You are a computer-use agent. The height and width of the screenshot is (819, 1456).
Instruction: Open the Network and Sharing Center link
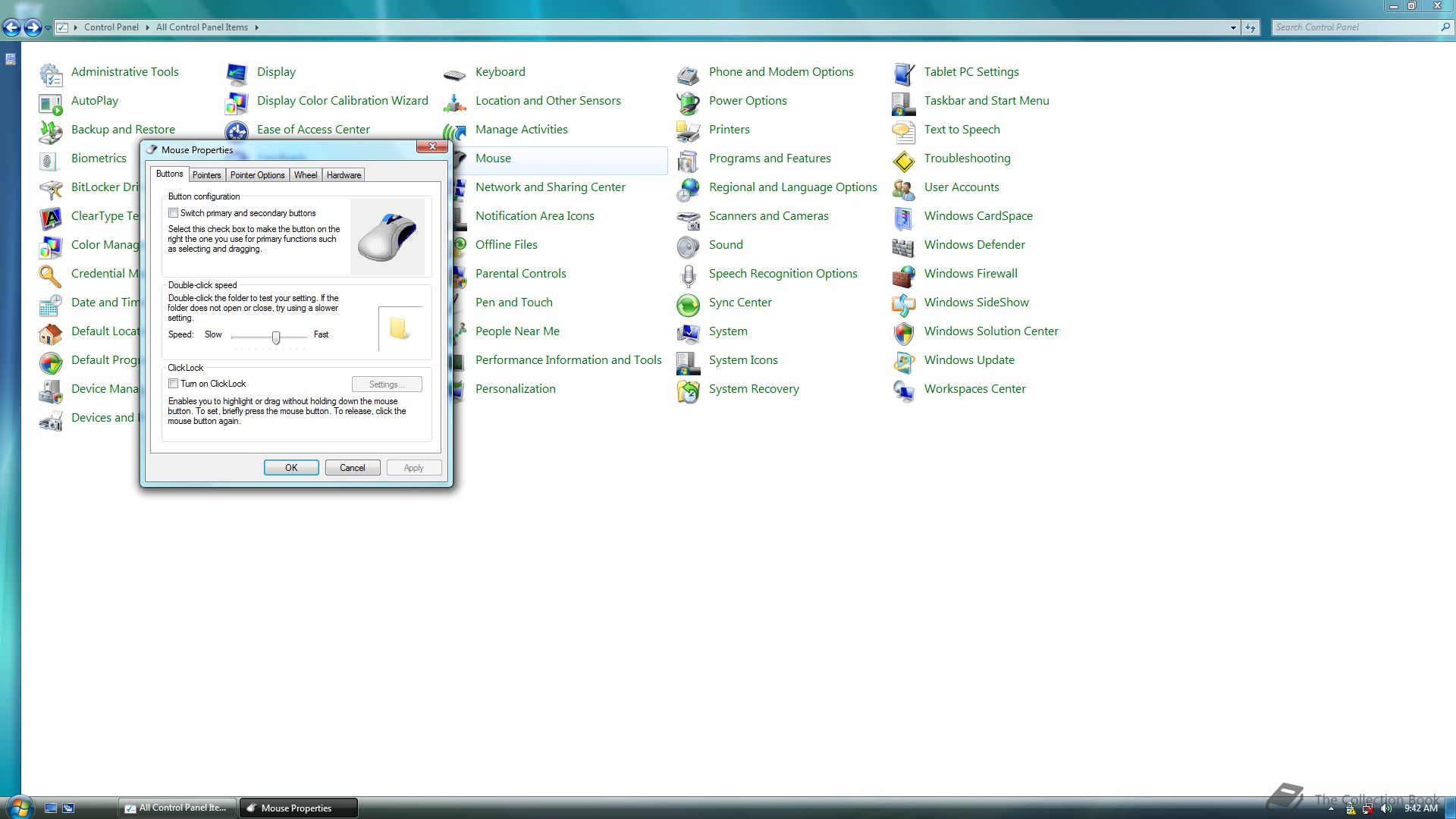coord(550,187)
